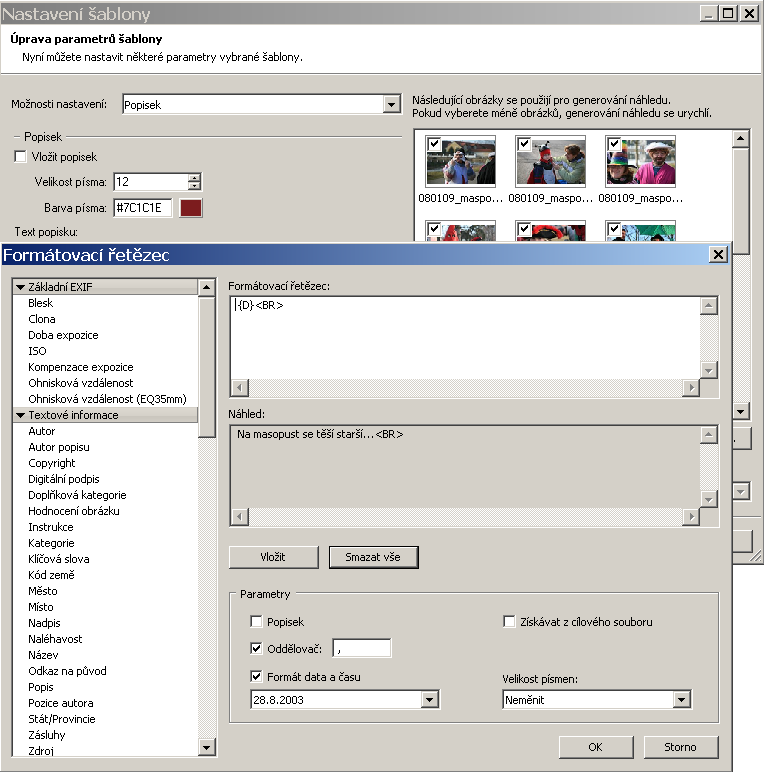Collapse the Textové informace tree group
Image resolution: width=764 pixels, height=772 pixels.
20,415
